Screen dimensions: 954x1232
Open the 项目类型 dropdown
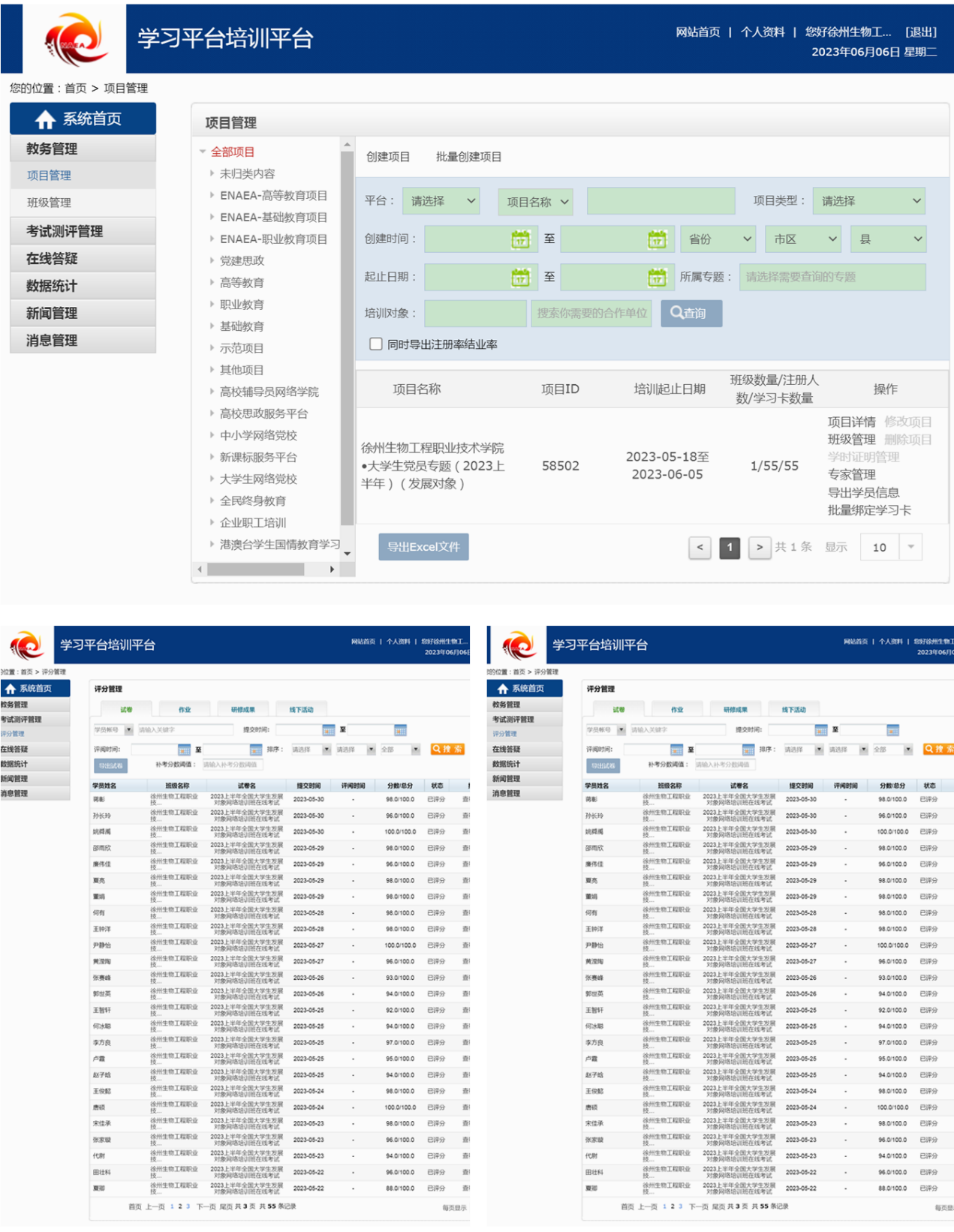868,201
